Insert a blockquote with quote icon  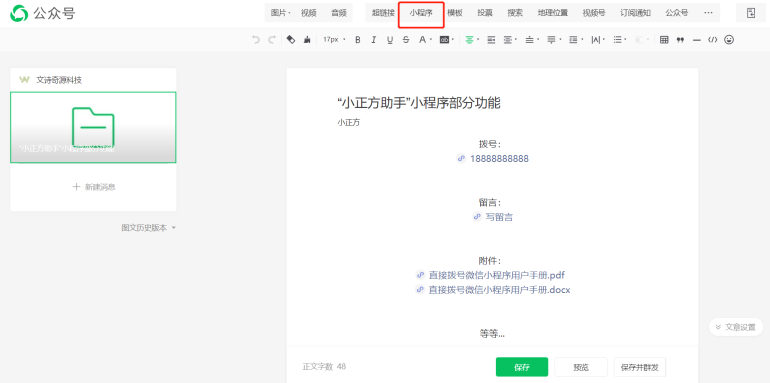click(680, 40)
